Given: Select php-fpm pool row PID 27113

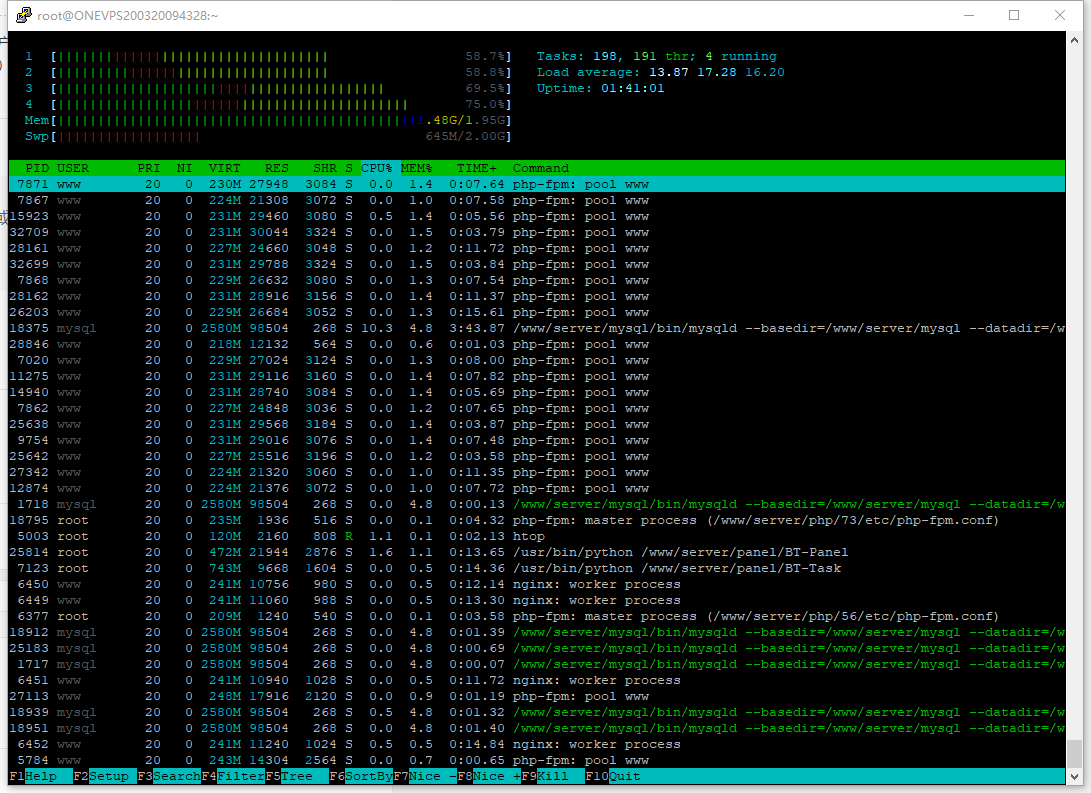Looking at the screenshot, I should point(536,696).
